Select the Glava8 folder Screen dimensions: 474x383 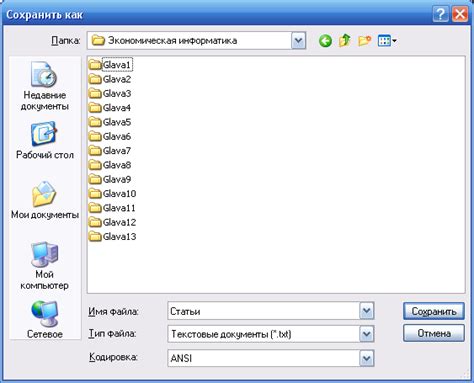[x=110, y=165]
